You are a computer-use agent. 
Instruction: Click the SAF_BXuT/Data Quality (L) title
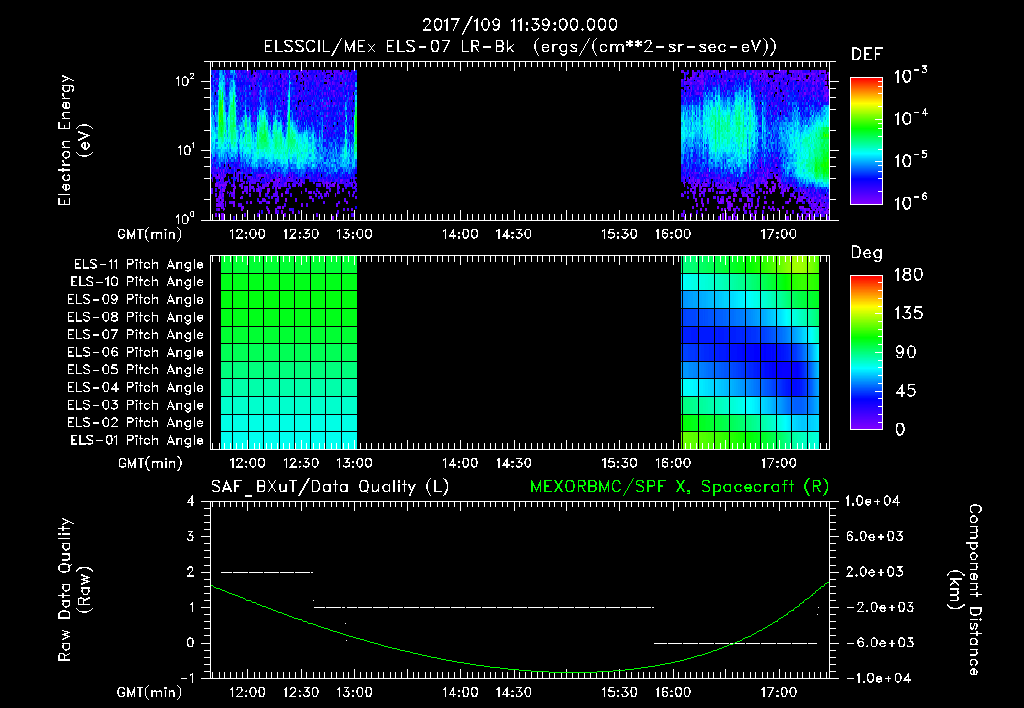point(330,487)
